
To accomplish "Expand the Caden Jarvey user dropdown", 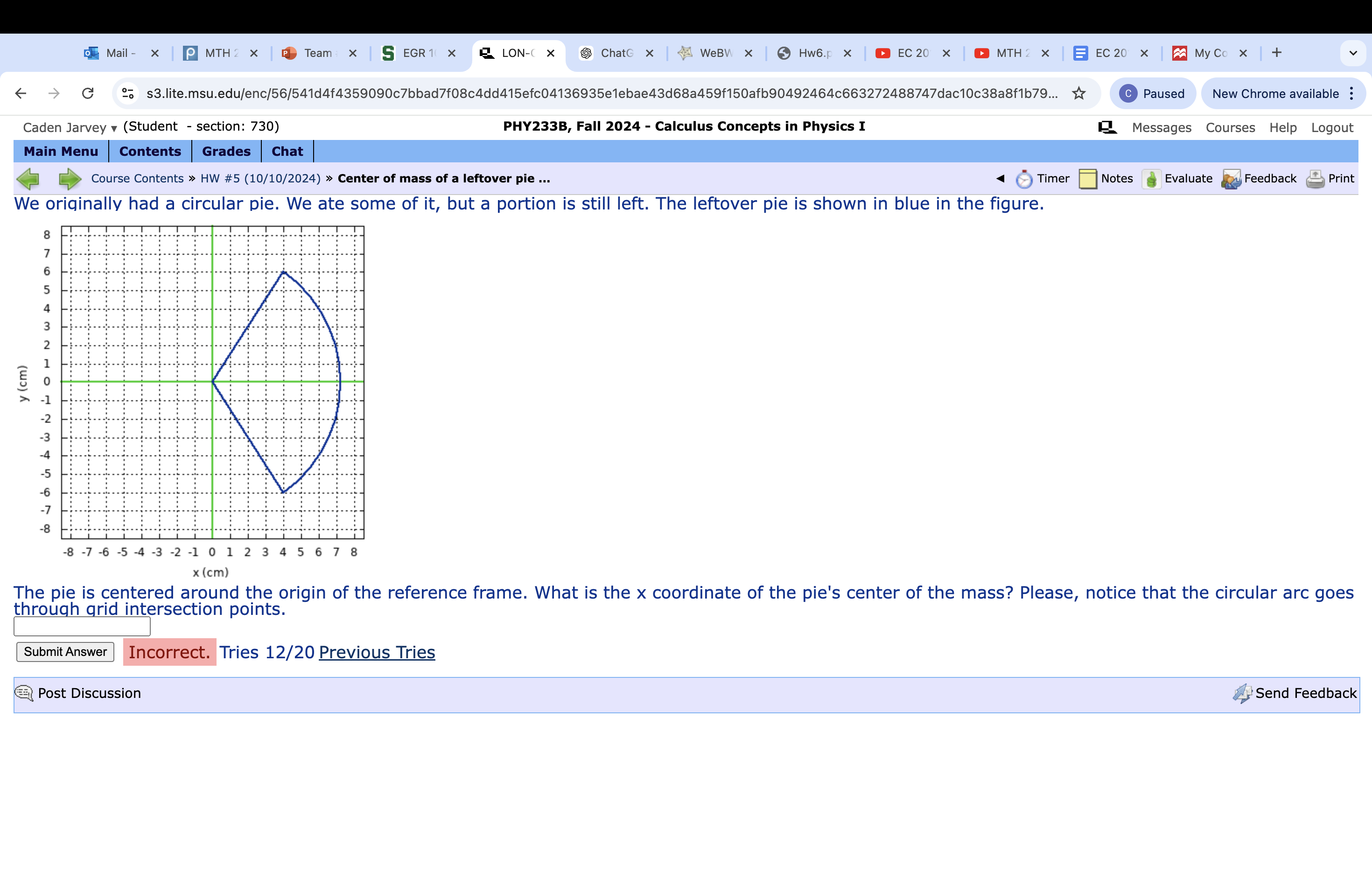I will (x=70, y=127).
